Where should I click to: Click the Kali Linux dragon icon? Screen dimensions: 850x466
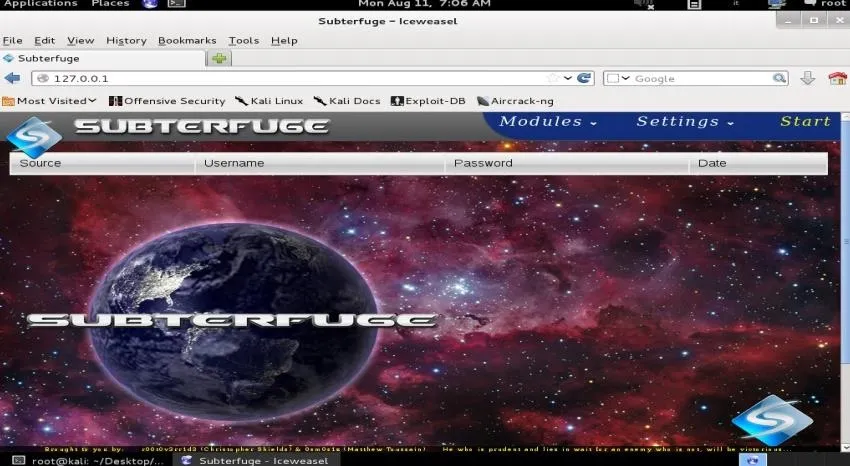click(241, 101)
